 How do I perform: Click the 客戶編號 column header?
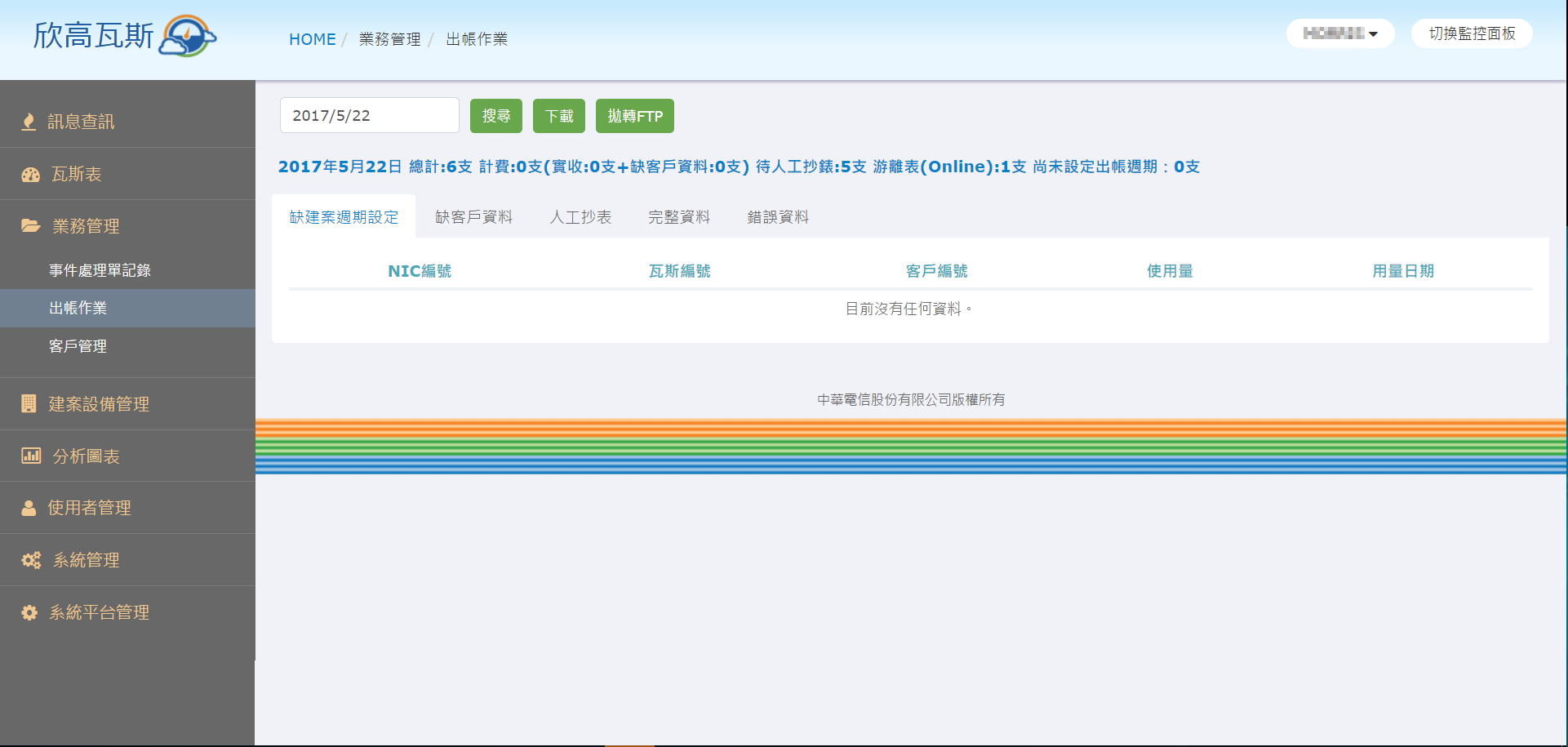pos(936,271)
